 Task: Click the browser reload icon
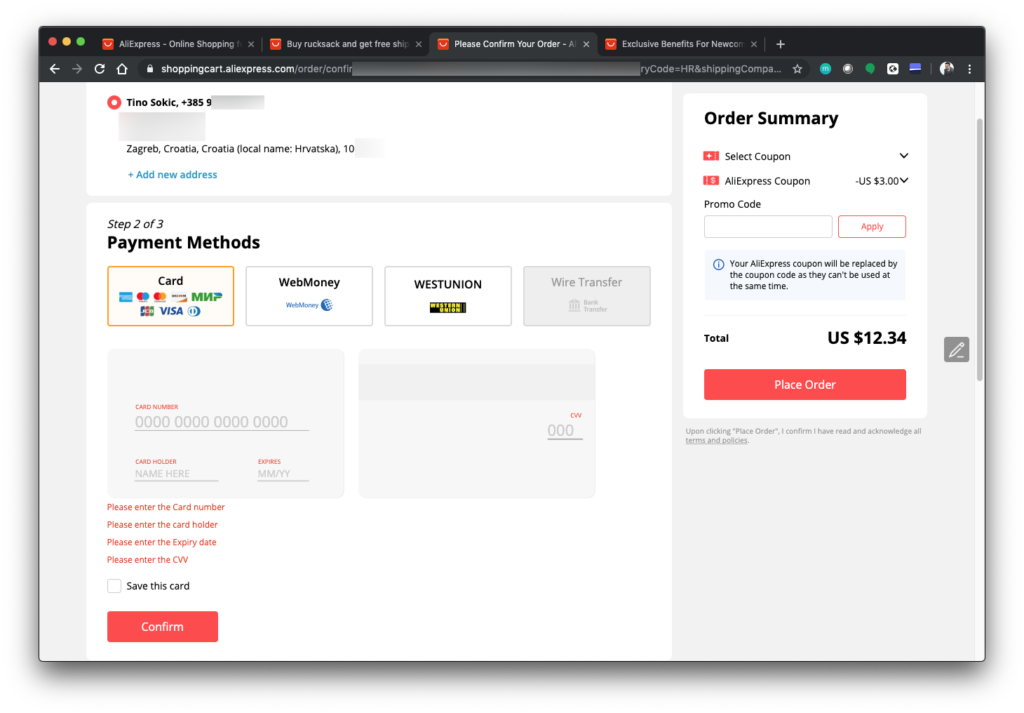tap(99, 69)
